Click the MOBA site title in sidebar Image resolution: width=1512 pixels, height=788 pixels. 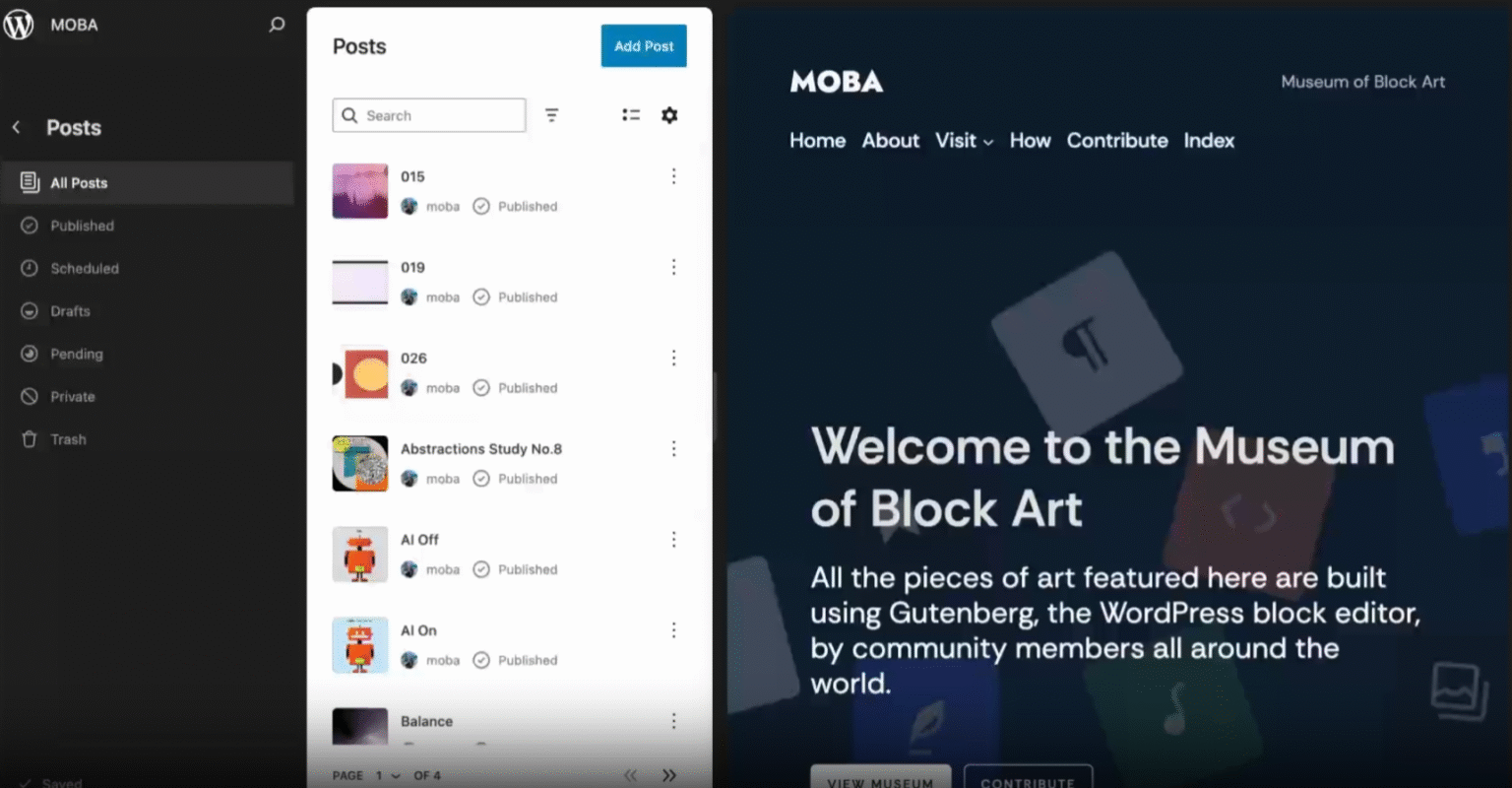coord(74,25)
